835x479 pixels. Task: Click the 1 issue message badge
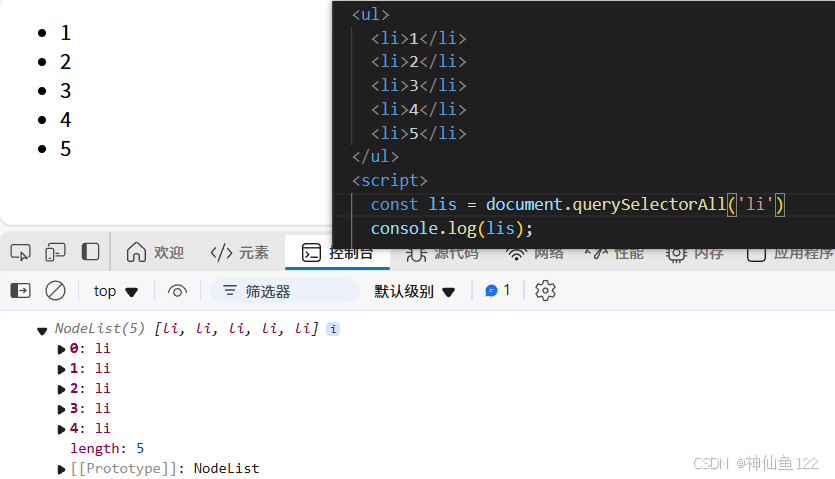pyautogui.click(x=497, y=290)
